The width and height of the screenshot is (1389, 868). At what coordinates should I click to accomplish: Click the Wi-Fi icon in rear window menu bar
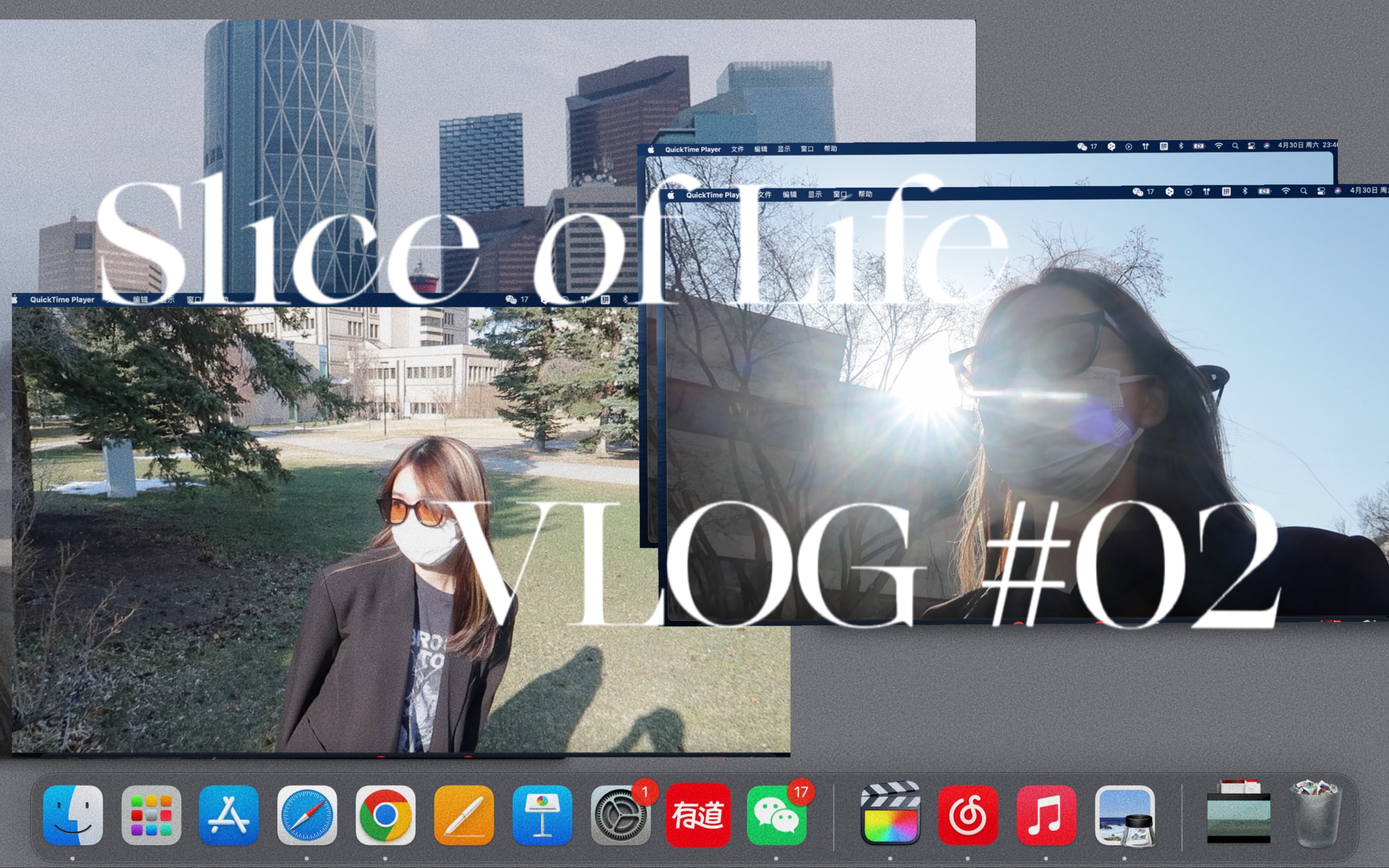point(1218,146)
